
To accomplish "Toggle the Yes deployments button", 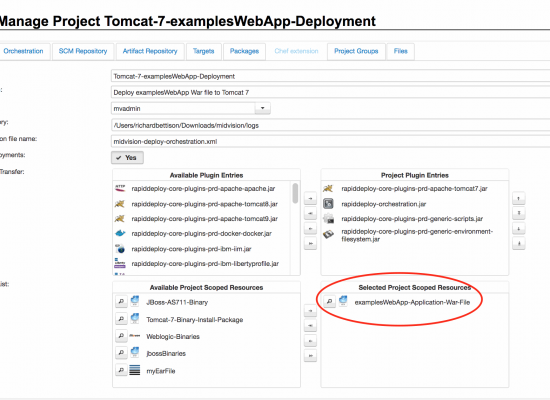I will 127,158.
